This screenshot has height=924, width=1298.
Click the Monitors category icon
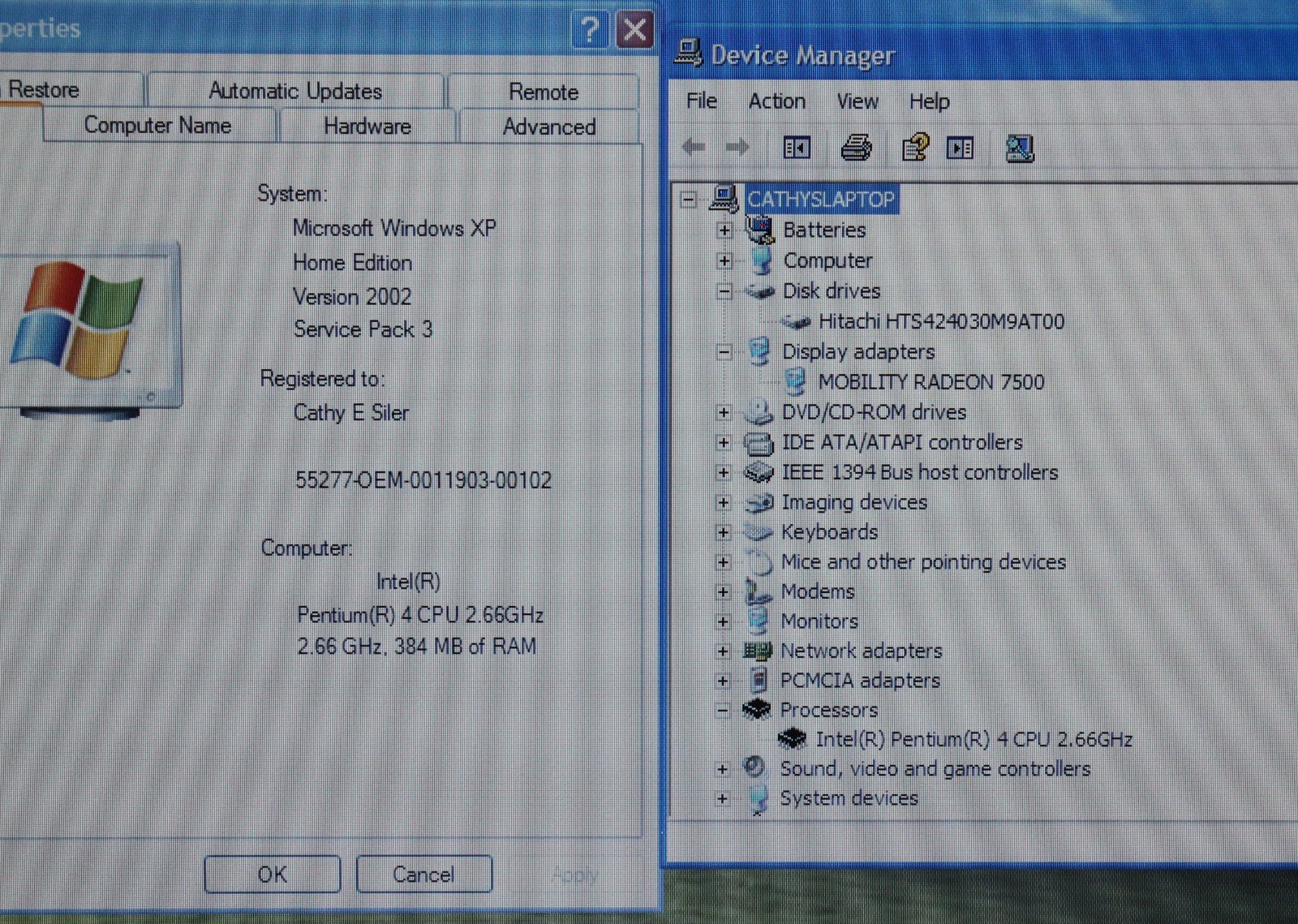point(758,621)
